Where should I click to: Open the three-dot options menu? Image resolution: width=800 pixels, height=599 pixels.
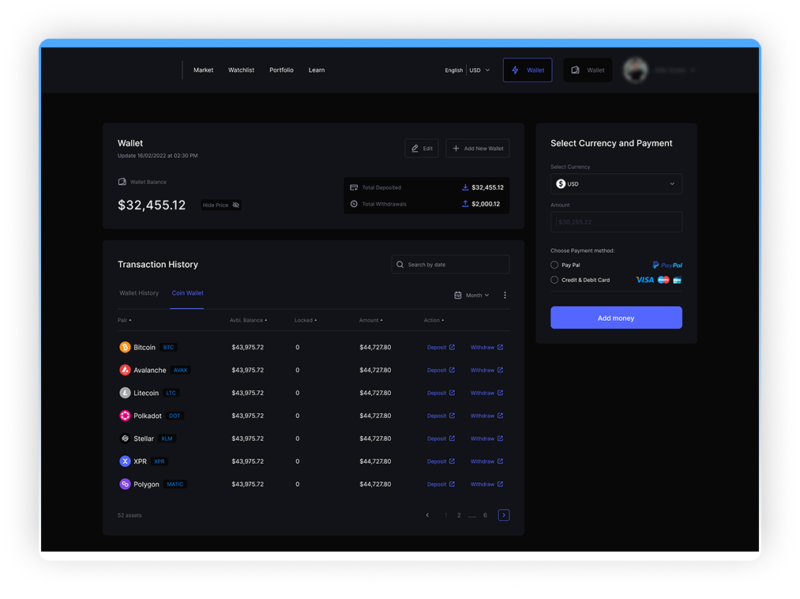[x=505, y=295]
